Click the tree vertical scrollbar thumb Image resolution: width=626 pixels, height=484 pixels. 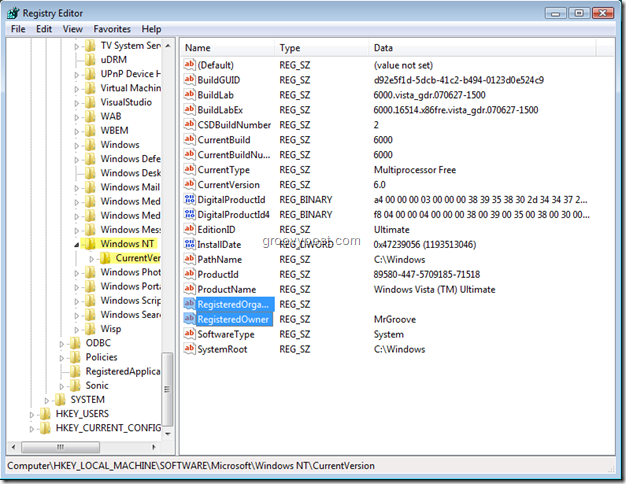168,389
